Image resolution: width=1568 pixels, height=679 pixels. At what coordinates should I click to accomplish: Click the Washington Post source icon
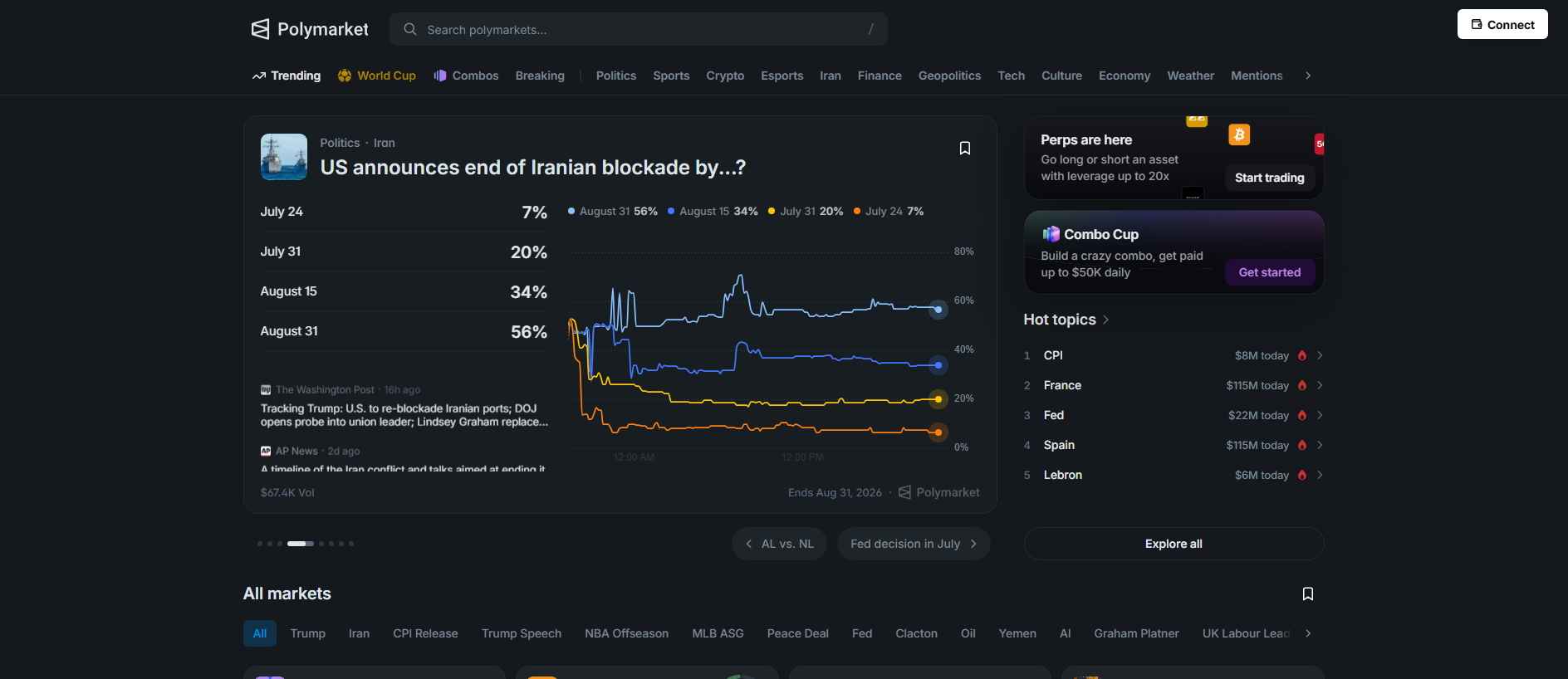pos(266,389)
